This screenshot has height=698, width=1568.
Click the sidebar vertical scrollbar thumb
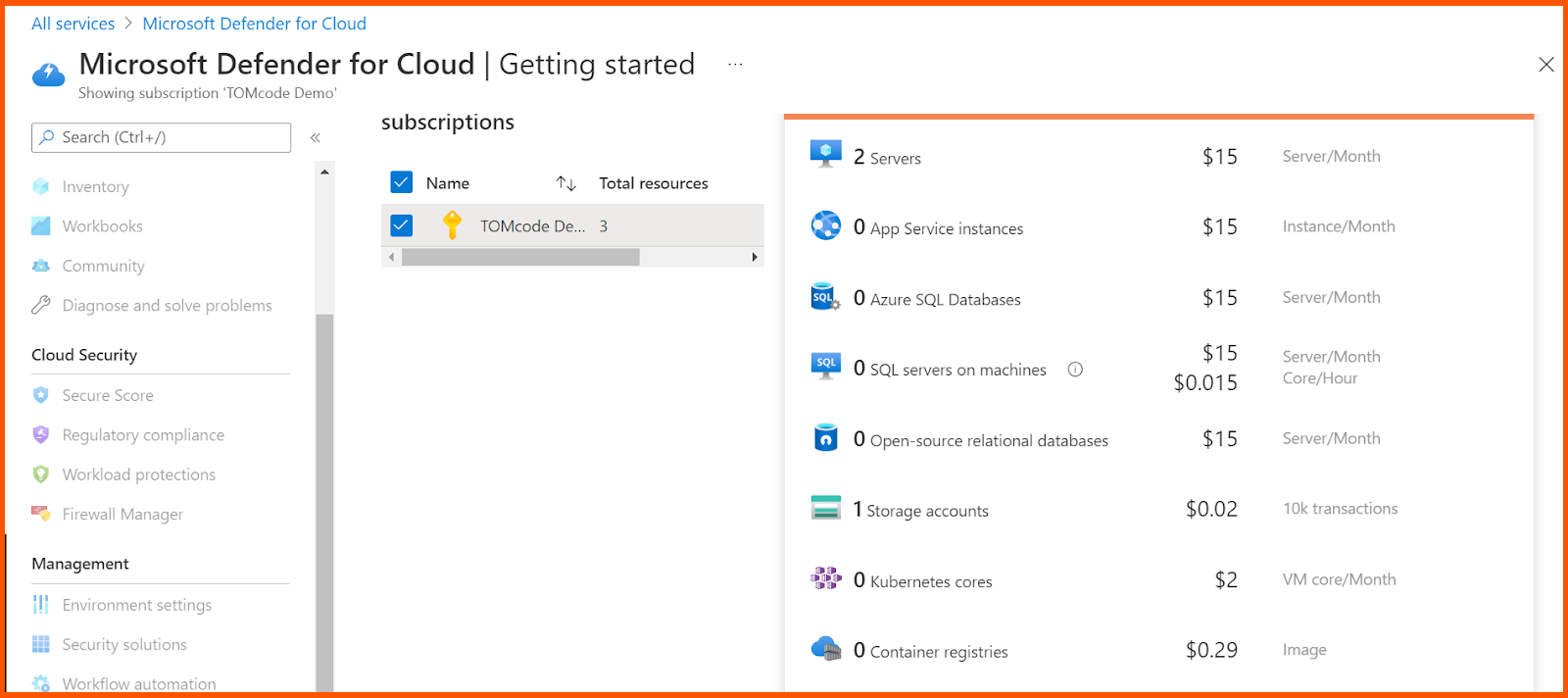click(x=324, y=503)
